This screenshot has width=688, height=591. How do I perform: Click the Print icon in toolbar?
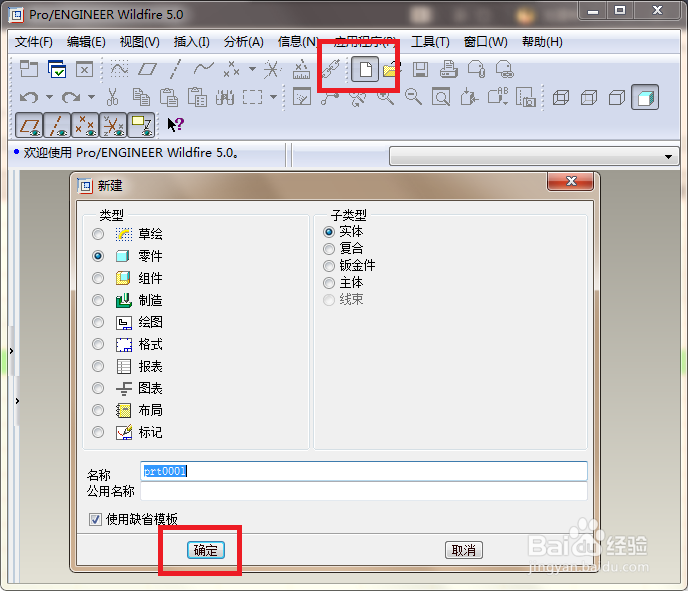click(448, 69)
